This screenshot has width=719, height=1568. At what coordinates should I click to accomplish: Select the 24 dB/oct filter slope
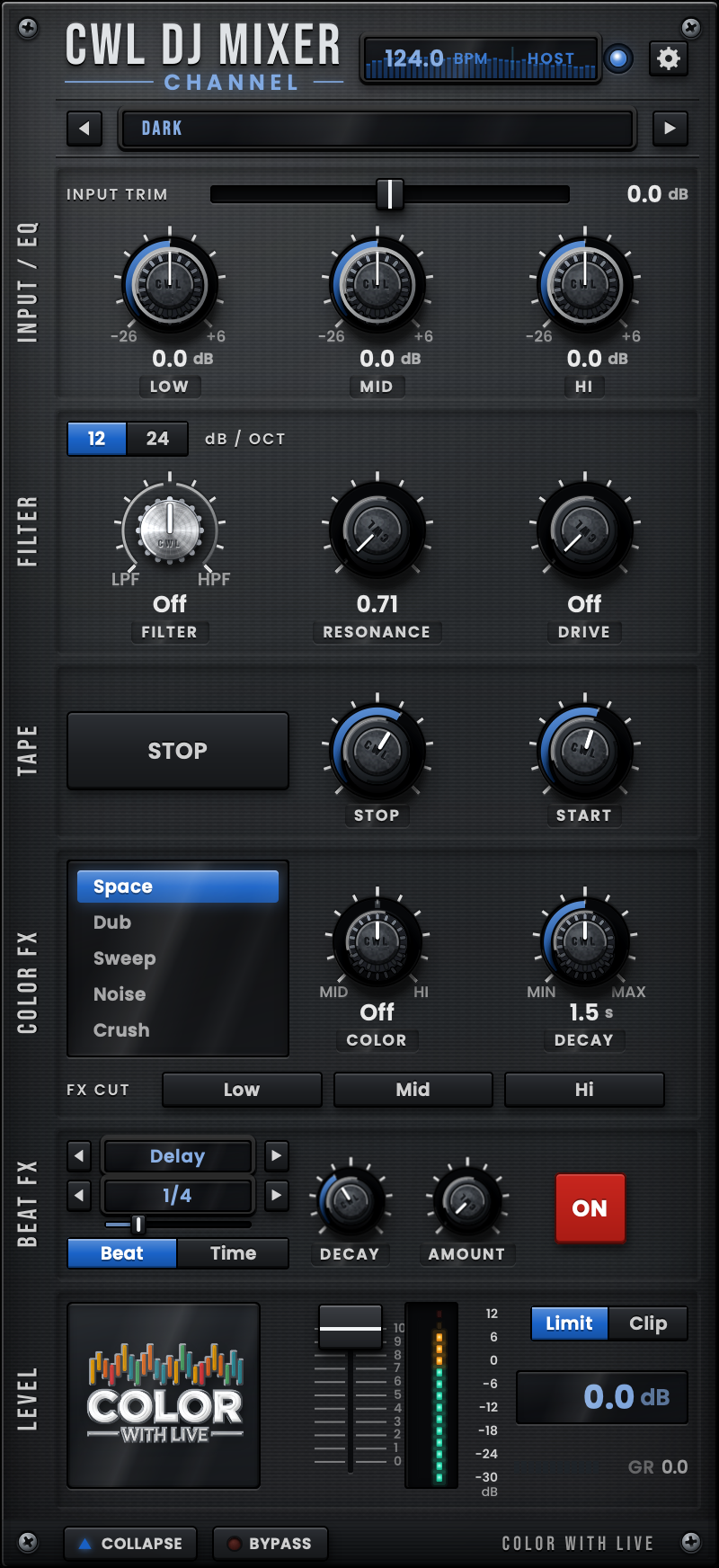click(x=157, y=439)
